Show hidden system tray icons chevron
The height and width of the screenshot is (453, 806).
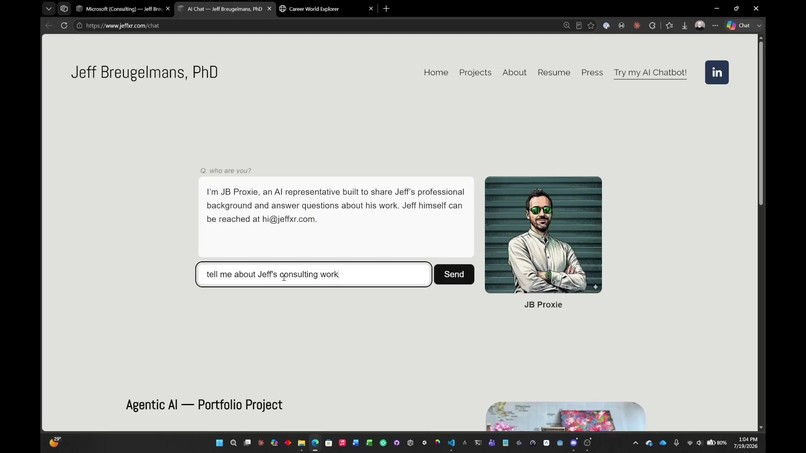pos(635,443)
